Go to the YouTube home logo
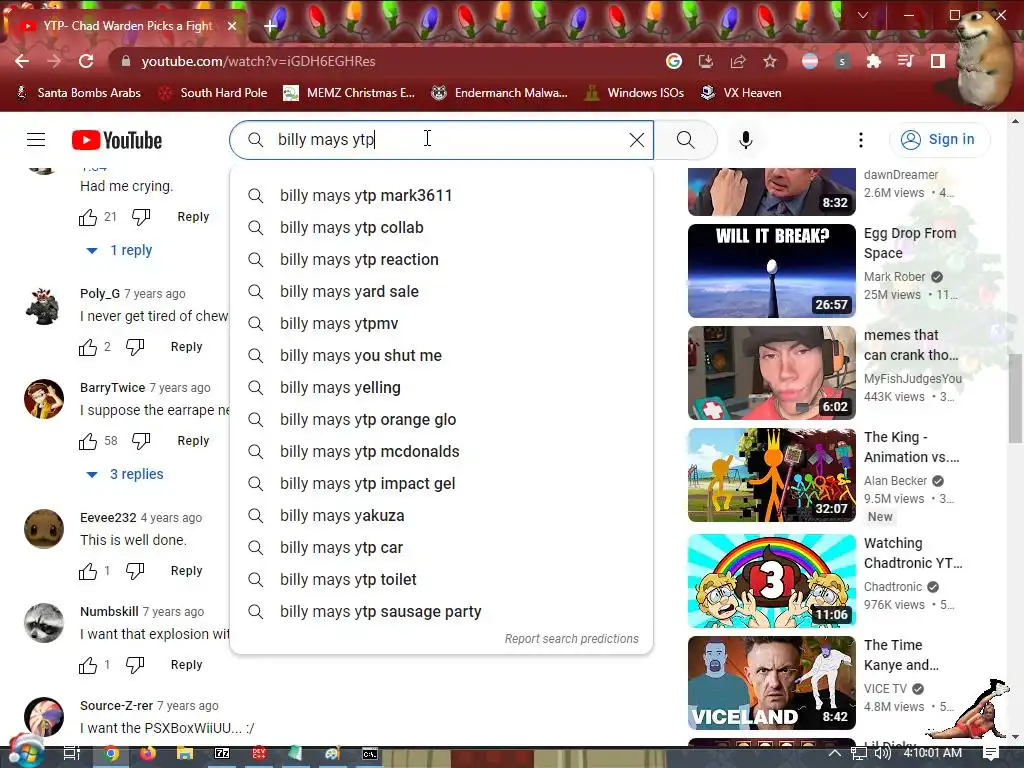This screenshot has height=768, width=1024. [x=117, y=140]
